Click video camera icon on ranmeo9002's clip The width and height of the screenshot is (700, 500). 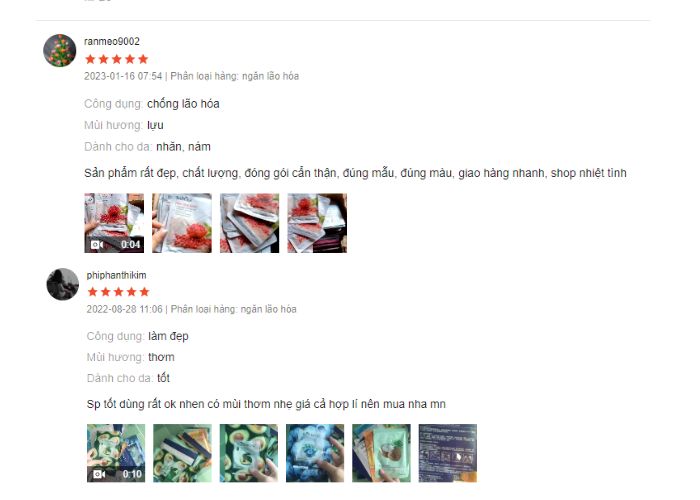coord(97,245)
